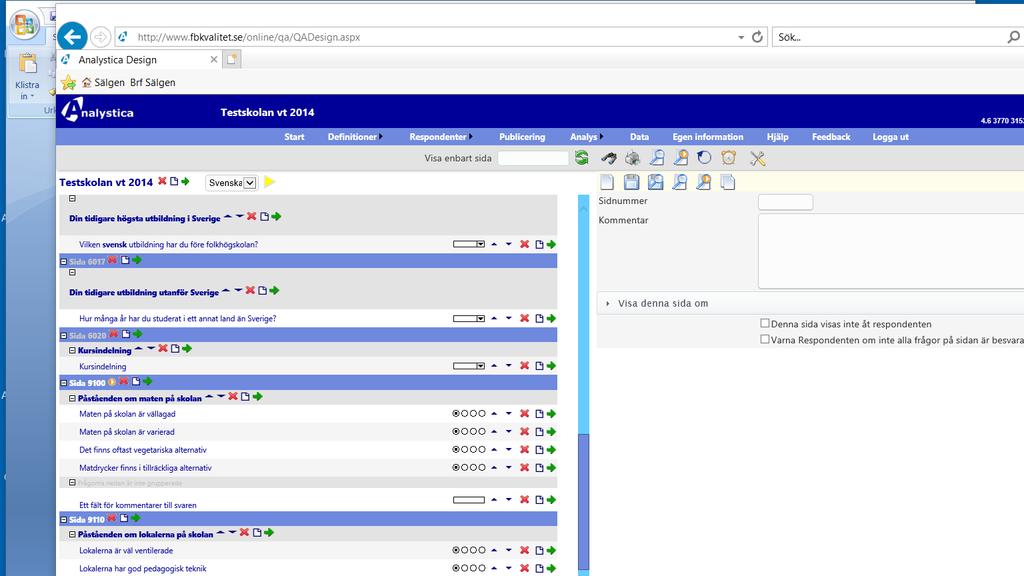
Task: Click green arrow on Sida 9110 header
Action: pos(136,519)
